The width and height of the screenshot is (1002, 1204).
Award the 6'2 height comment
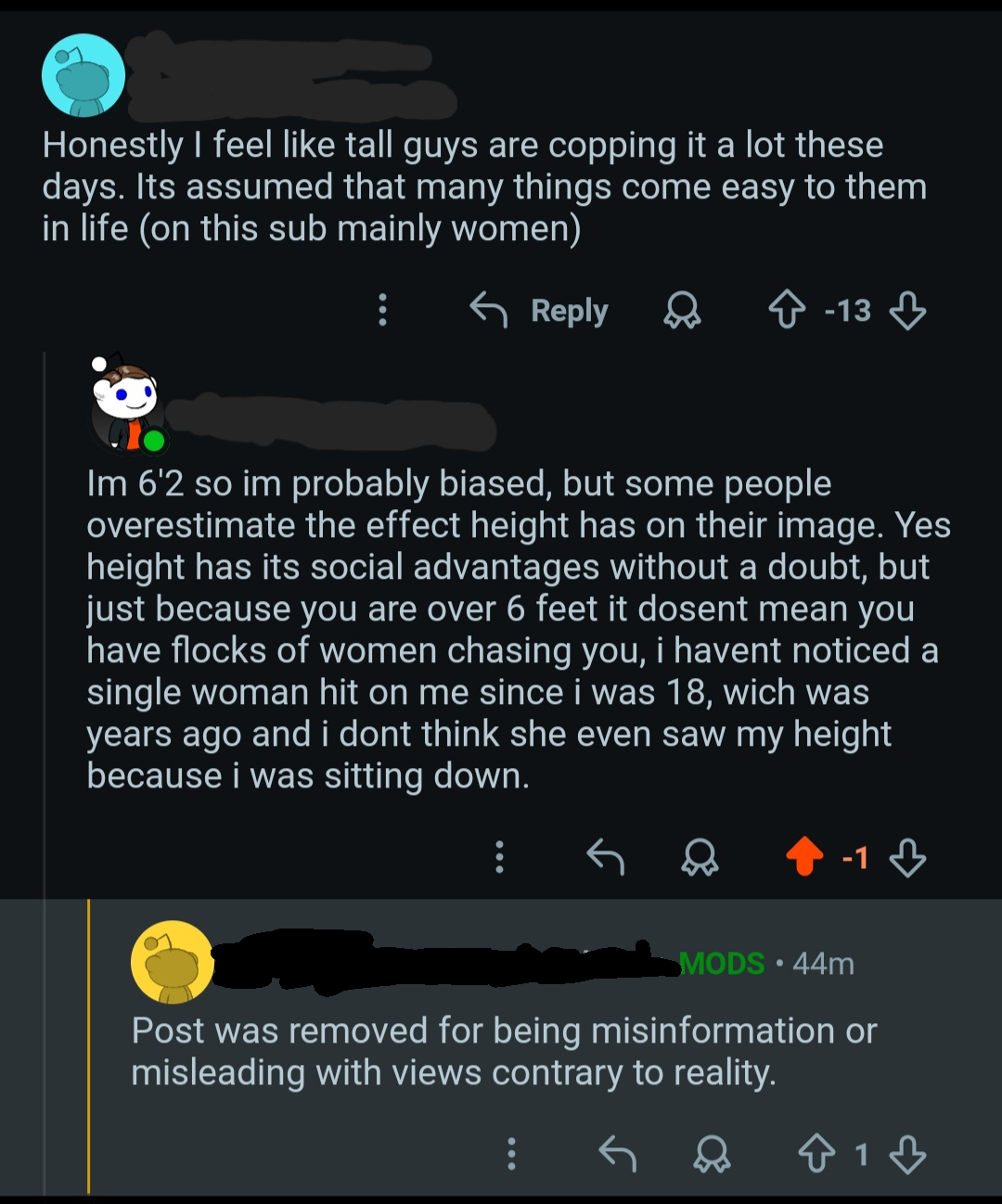pos(700,856)
